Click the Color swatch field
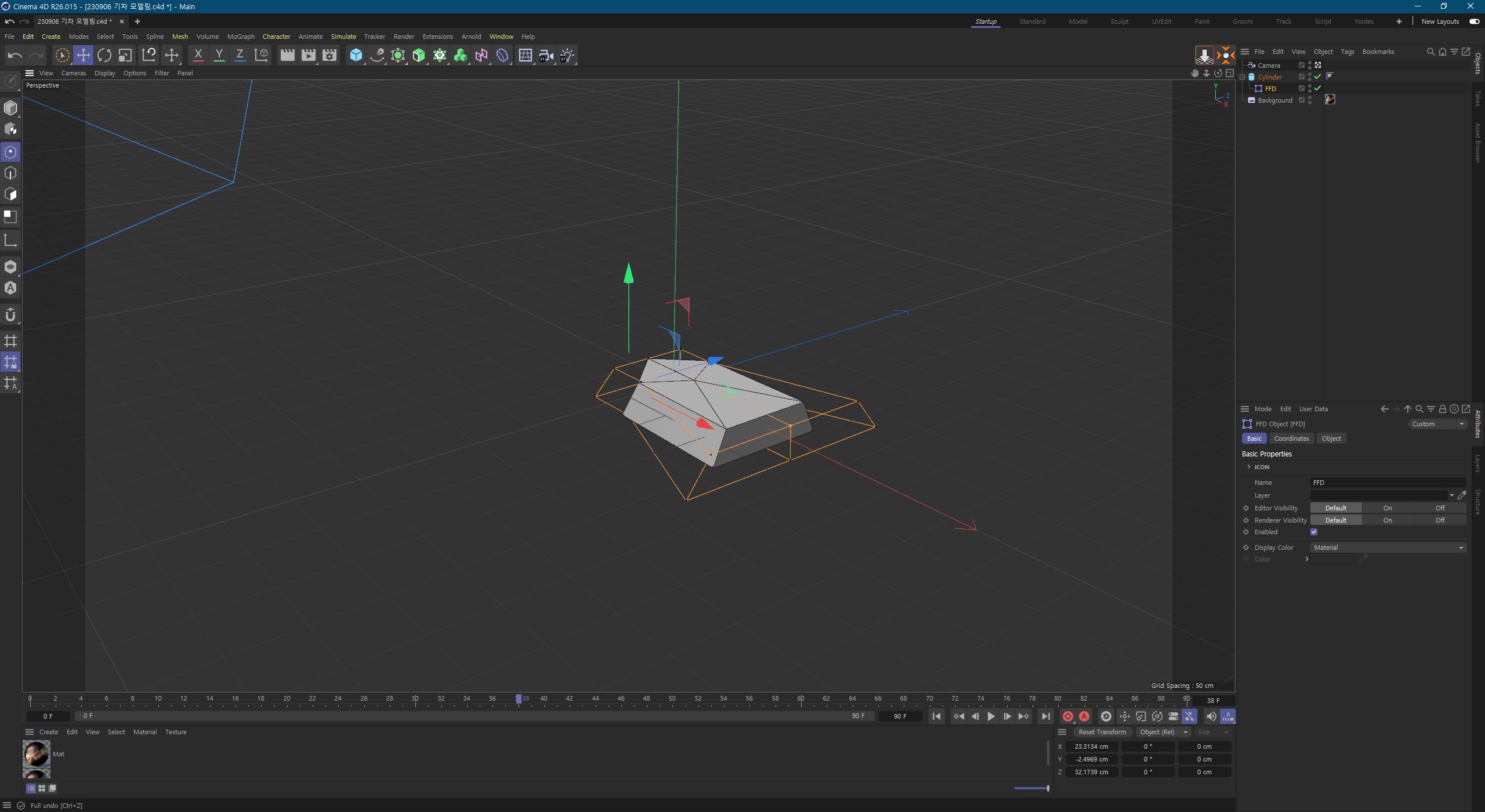This screenshot has height=812, width=1485. [x=1332, y=559]
